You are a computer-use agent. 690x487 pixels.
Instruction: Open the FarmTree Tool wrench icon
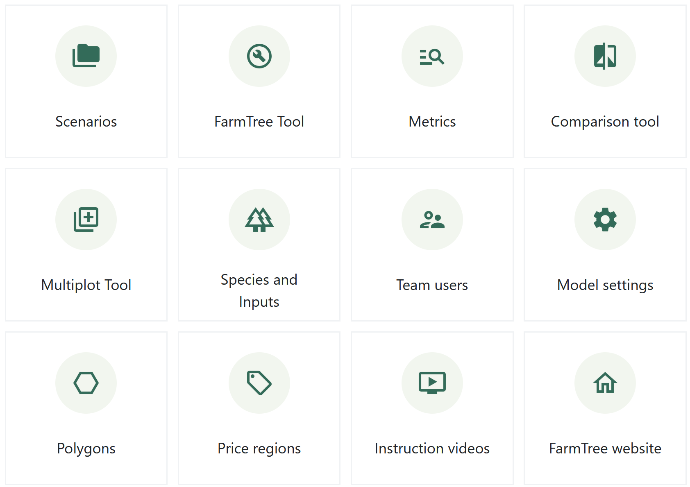coord(259,56)
